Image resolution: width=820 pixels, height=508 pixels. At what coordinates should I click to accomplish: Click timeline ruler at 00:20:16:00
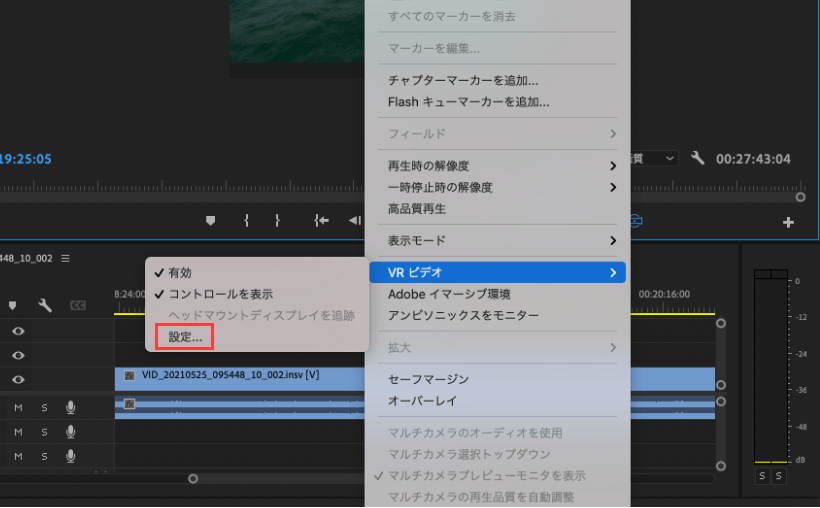click(x=664, y=294)
